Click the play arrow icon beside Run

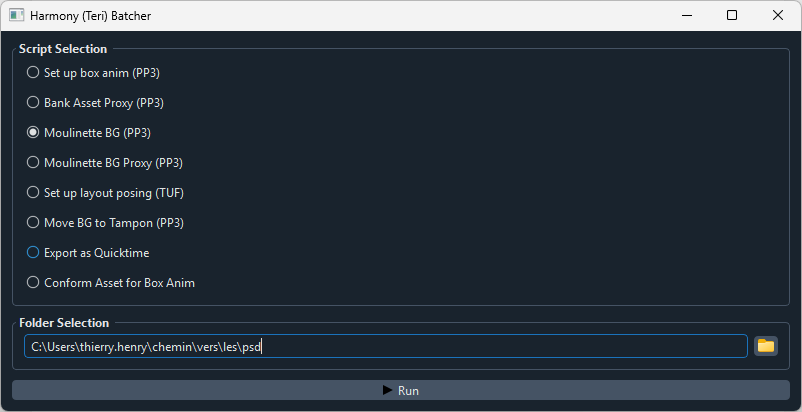click(387, 390)
